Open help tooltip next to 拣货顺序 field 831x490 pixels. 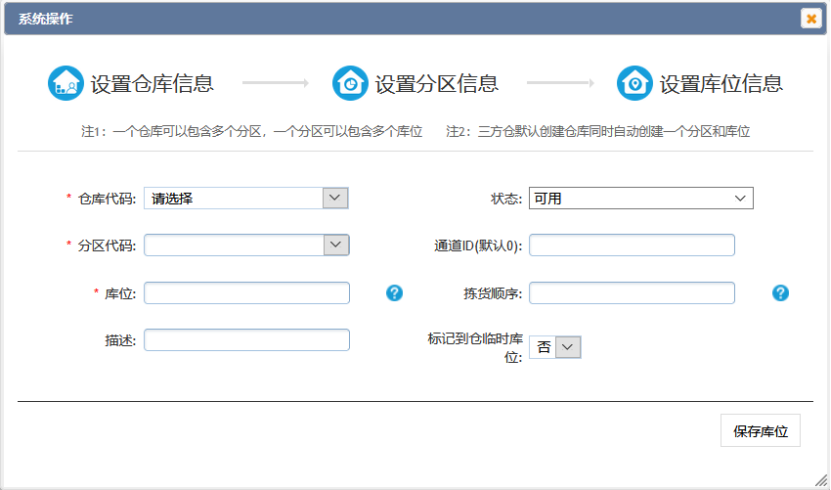[781, 293]
